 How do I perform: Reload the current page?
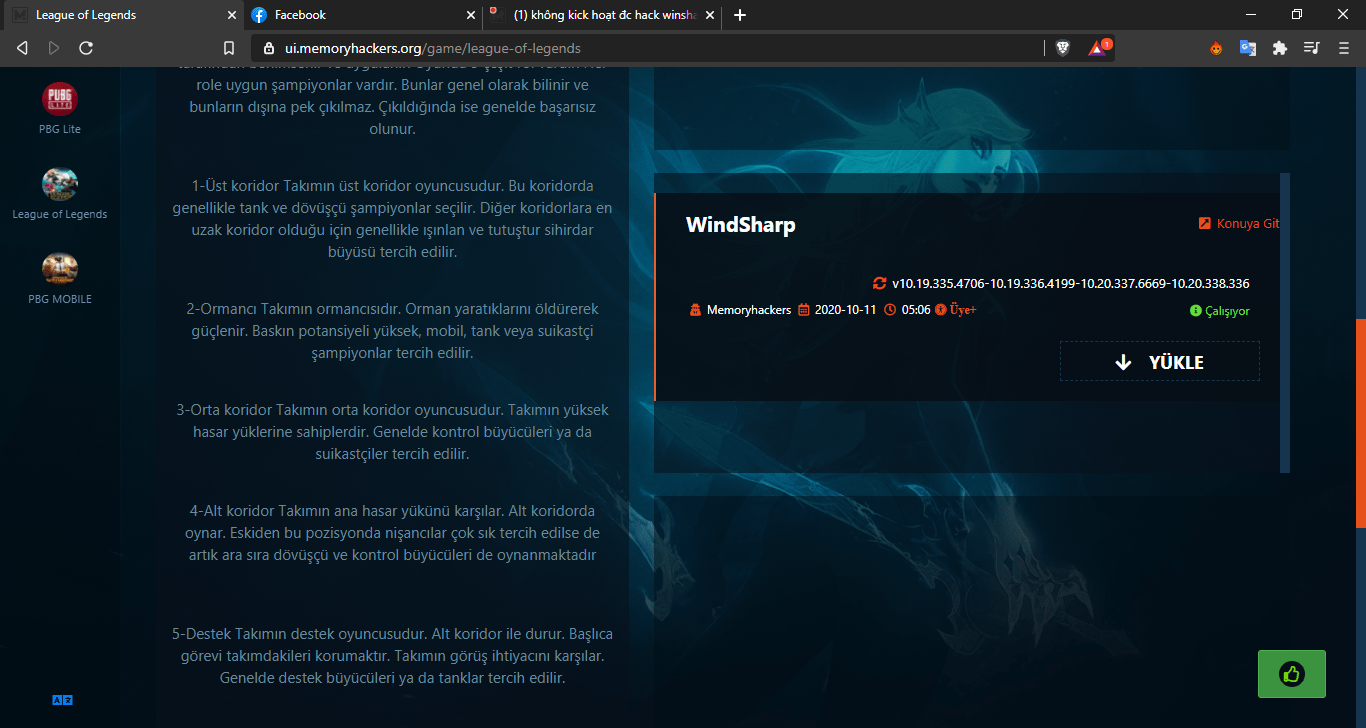(x=86, y=48)
